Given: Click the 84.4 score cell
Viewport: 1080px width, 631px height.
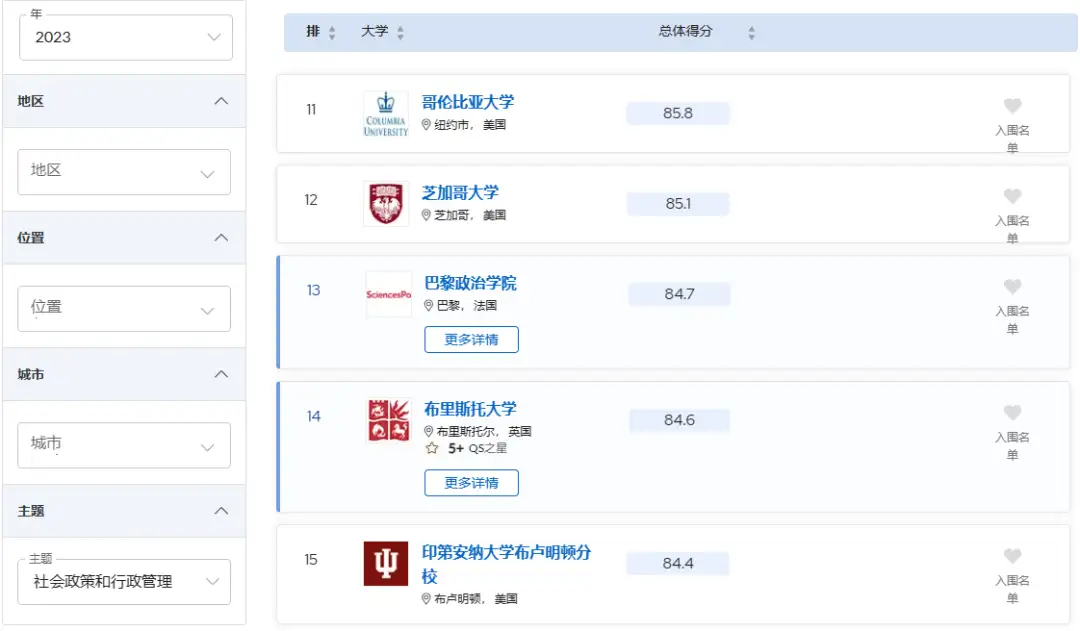Looking at the screenshot, I should (678, 563).
